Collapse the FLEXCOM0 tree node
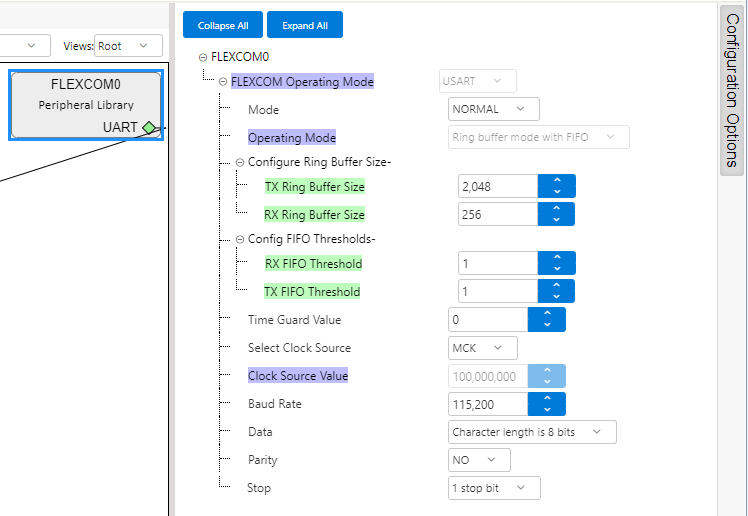 pyautogui.click(x=203, y=58)
